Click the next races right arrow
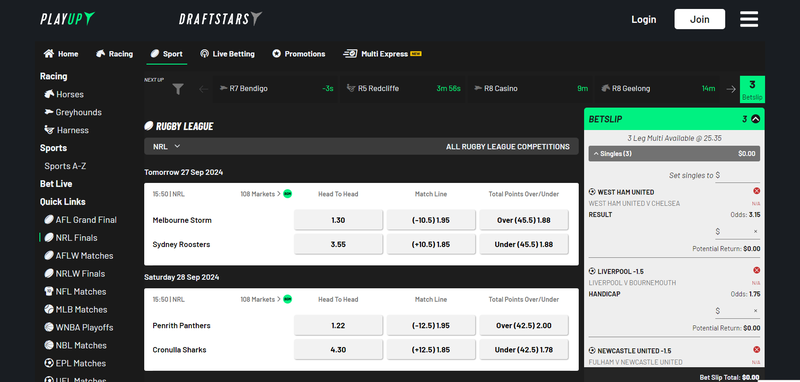This screenshot has height=382, width=800. click(731, 89)
